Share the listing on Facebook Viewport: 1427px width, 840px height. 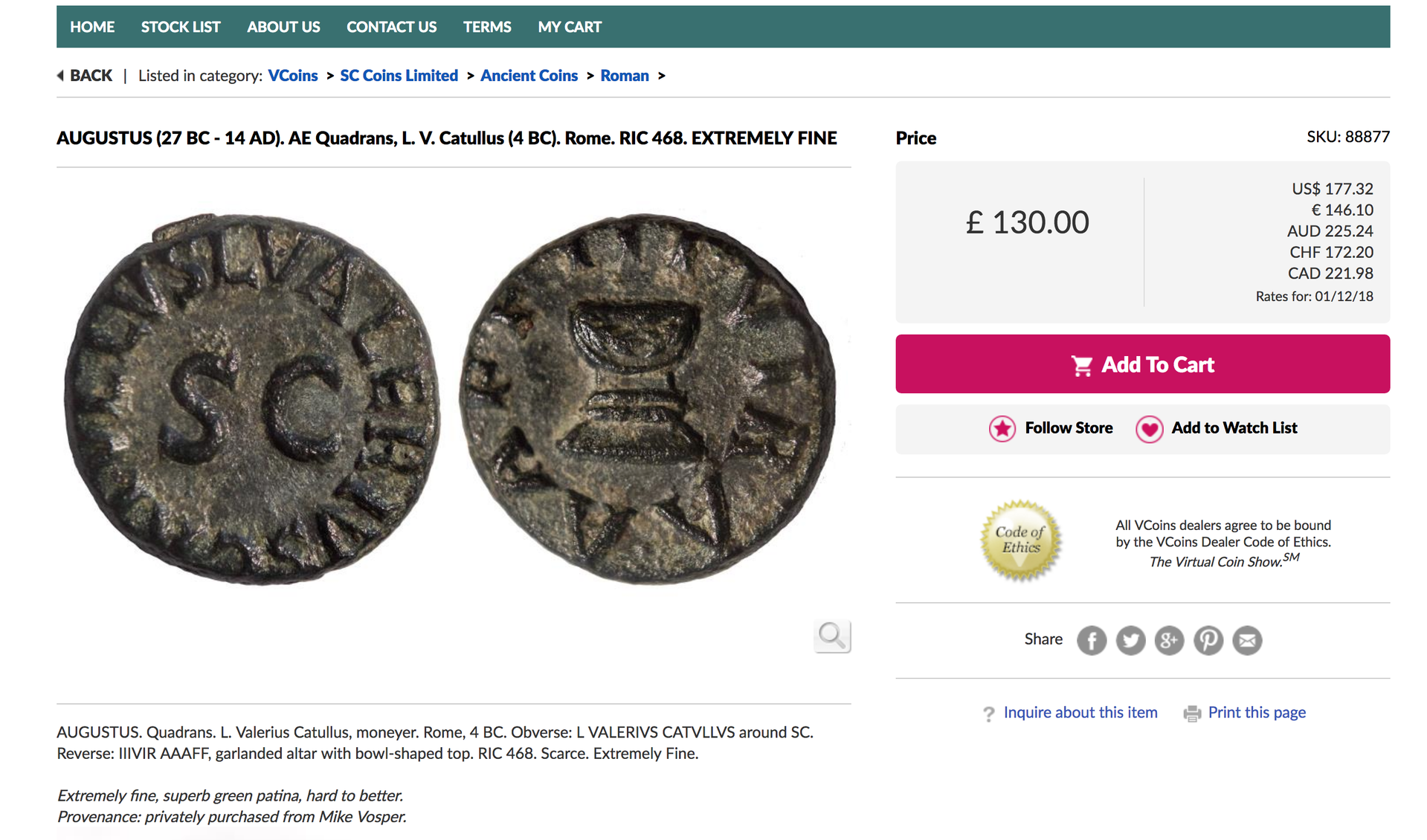pos(1092,640)
